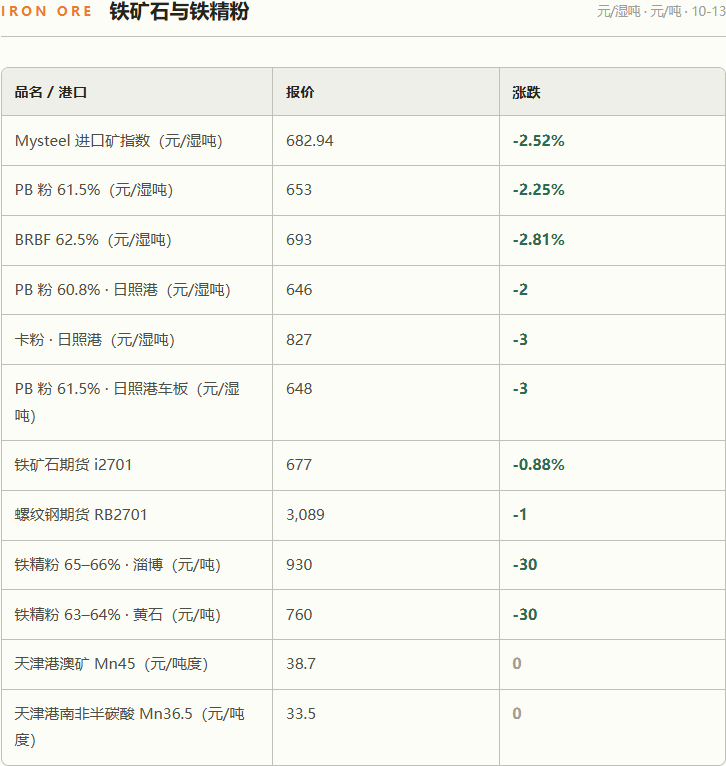
Task: Click the -3 change in 日照港车板 row
Action: 520,389
